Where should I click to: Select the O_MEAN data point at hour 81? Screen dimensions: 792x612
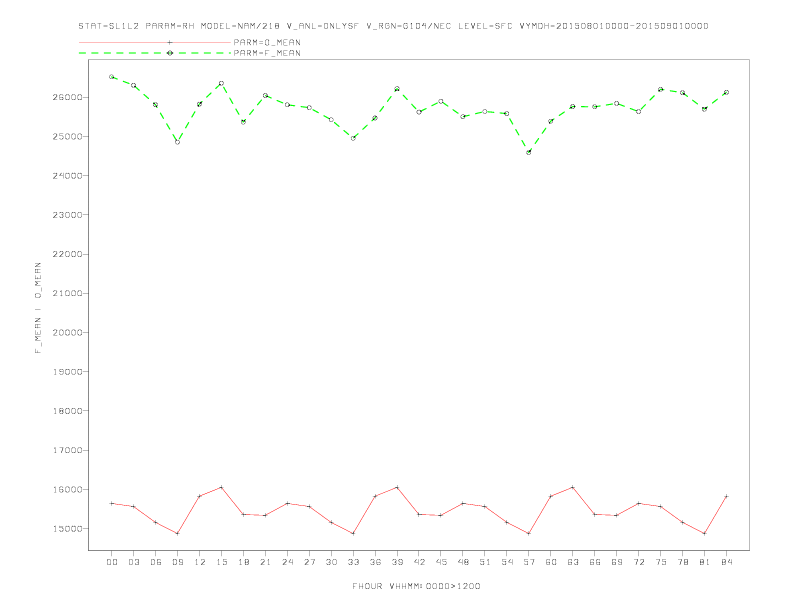(x=705, y=533)
